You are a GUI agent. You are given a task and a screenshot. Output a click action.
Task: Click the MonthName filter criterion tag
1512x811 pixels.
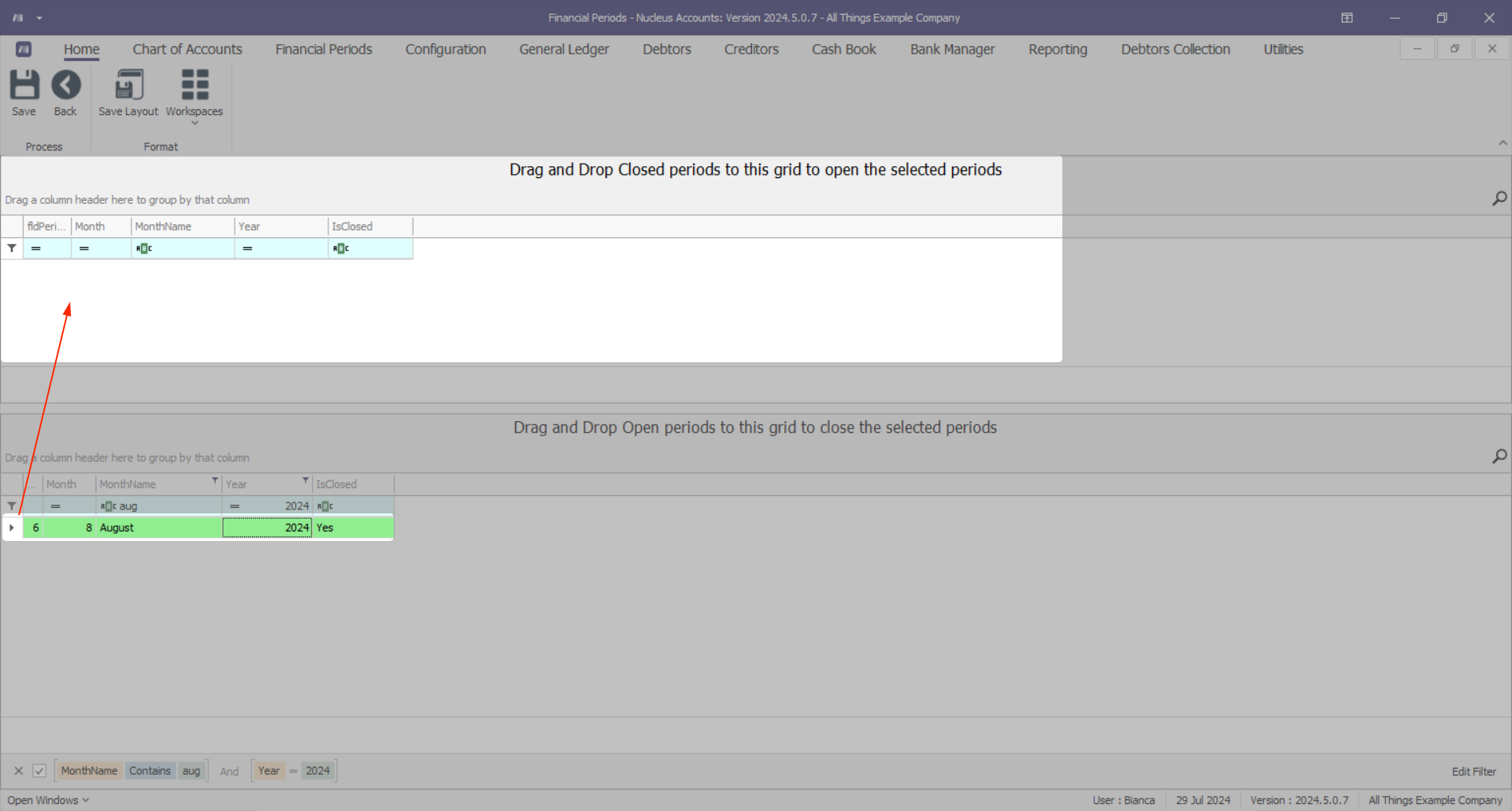pos(89,771)
